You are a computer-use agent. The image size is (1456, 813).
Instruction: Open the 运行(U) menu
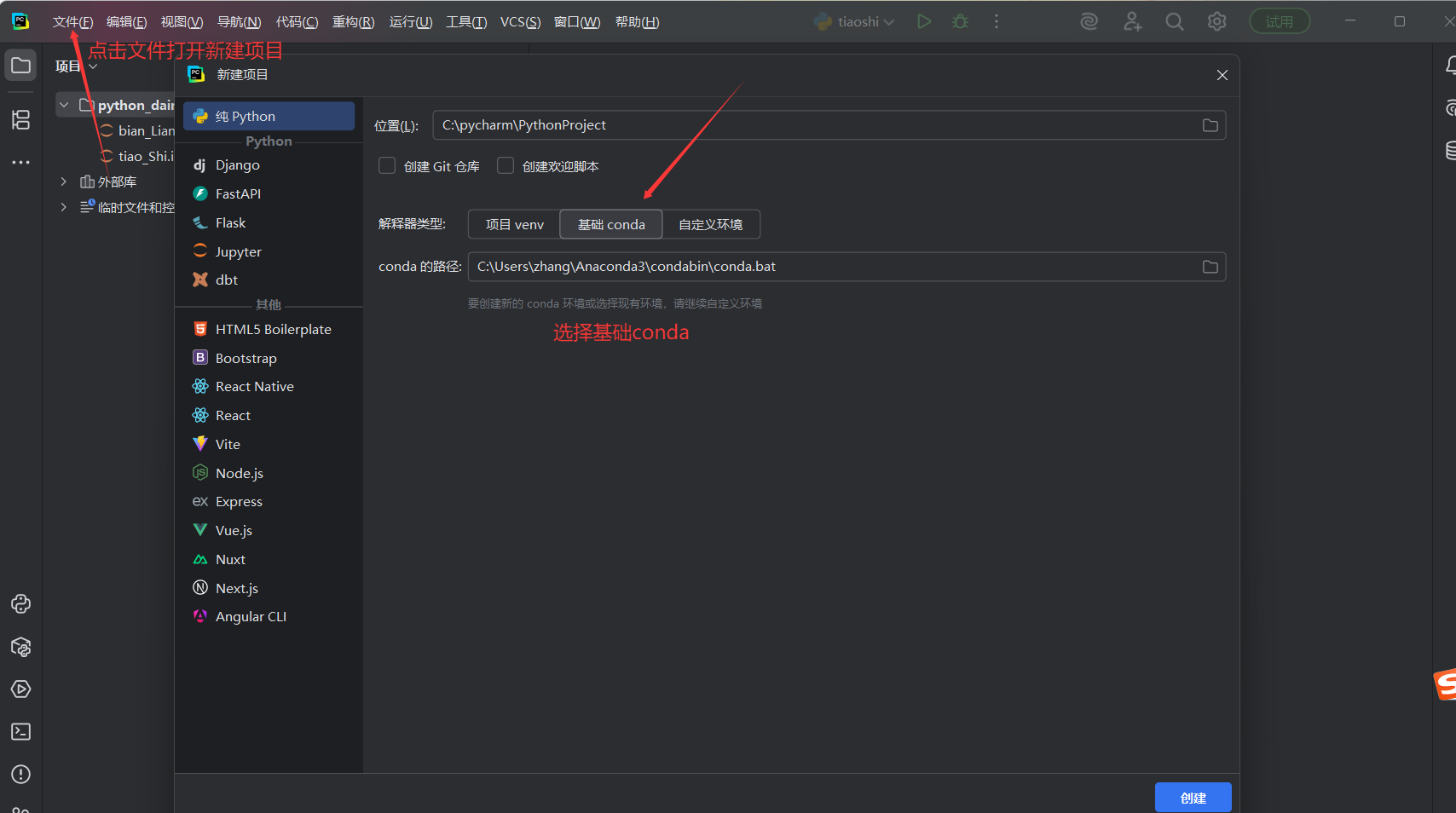(411, 22)
